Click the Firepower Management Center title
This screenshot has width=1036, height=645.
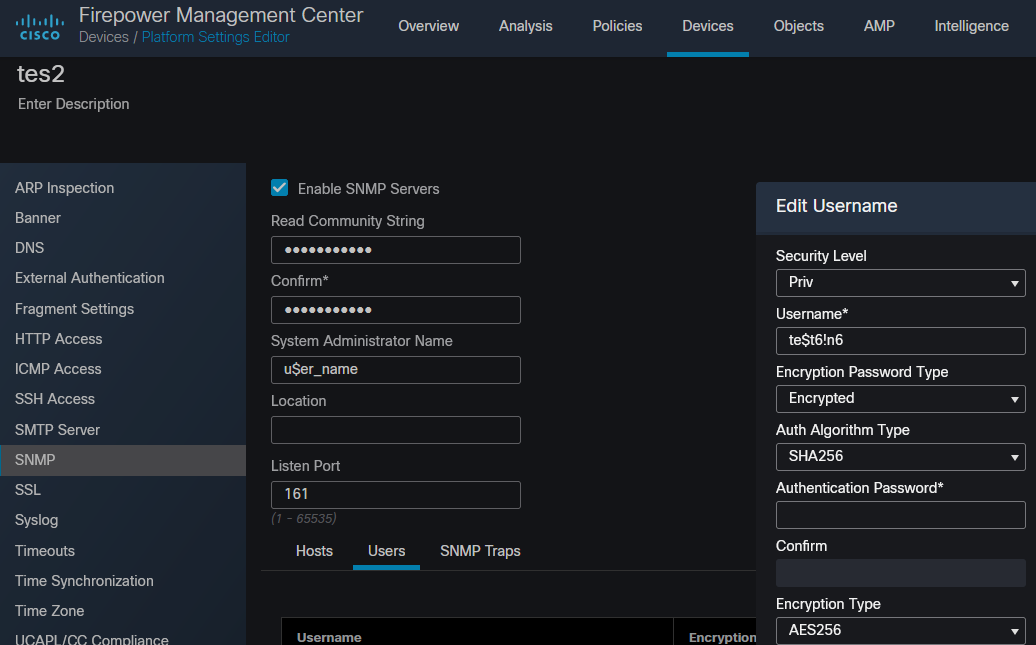pos(221,15)
